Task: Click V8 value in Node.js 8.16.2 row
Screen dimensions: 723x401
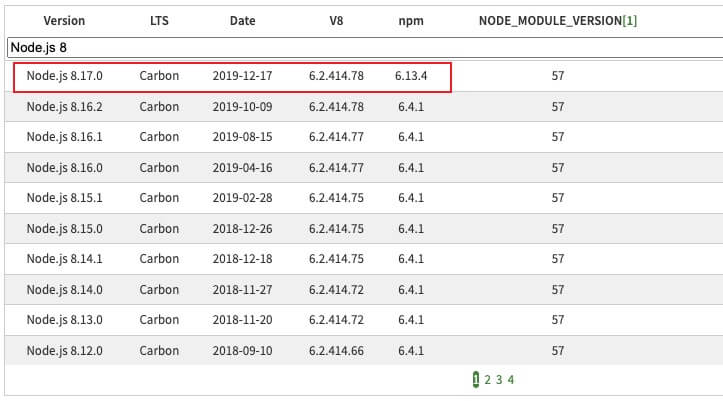Action: click(336, 106)
